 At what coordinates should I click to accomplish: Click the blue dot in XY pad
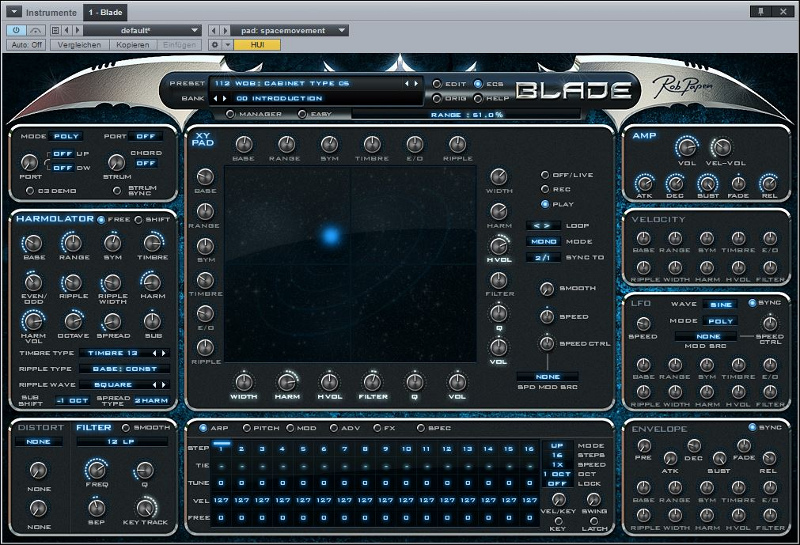coord(331,236)
